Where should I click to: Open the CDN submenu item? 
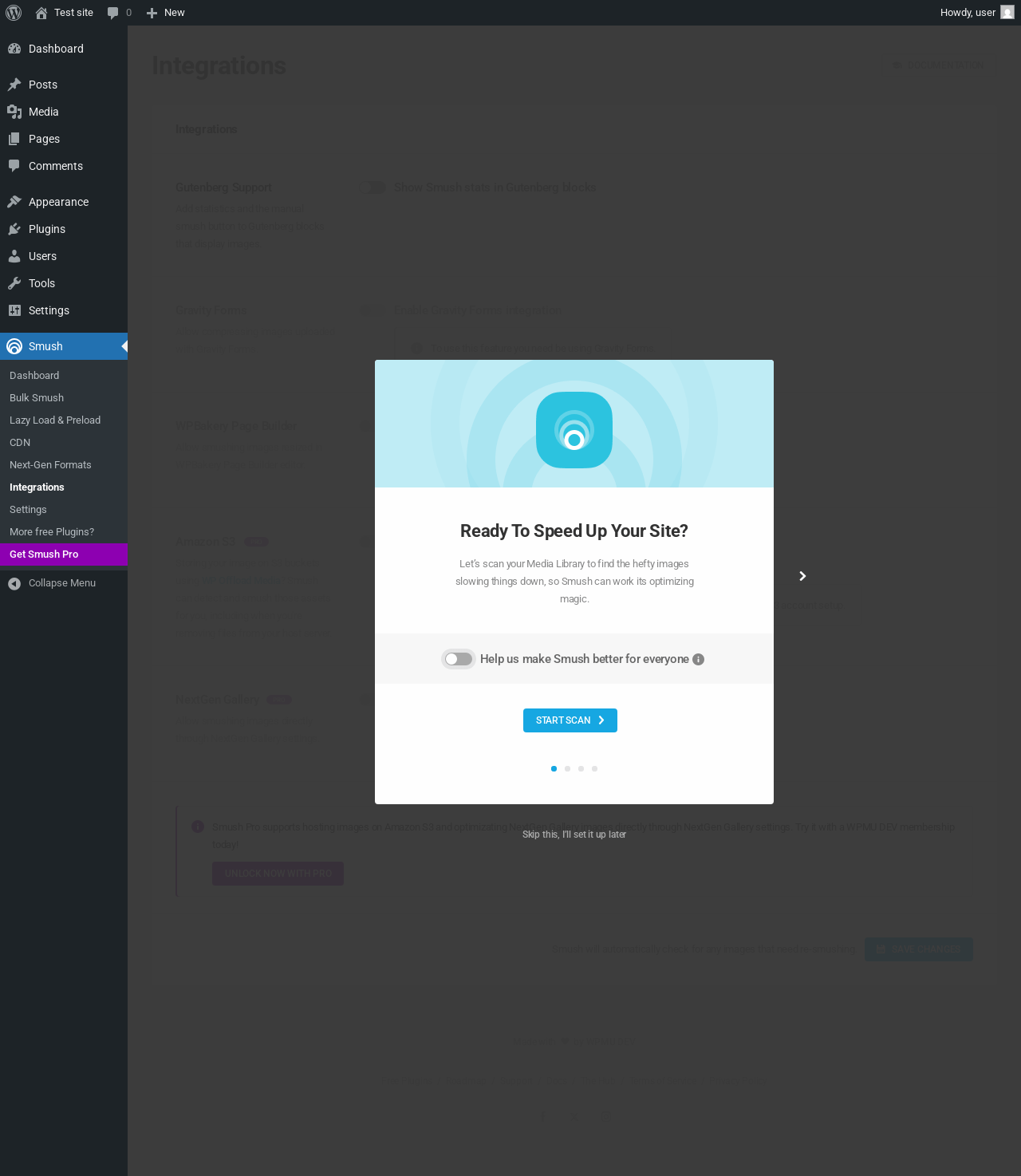pos(64,443)
